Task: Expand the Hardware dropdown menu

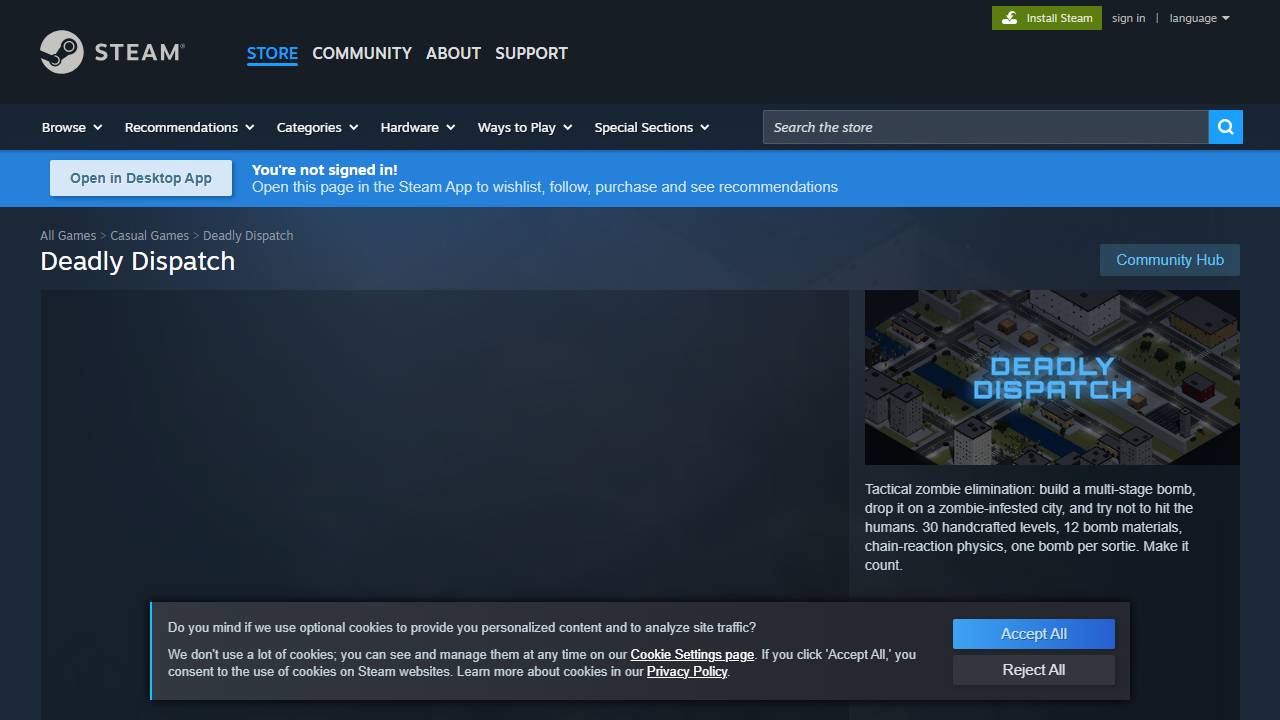Action: [418, 127]
